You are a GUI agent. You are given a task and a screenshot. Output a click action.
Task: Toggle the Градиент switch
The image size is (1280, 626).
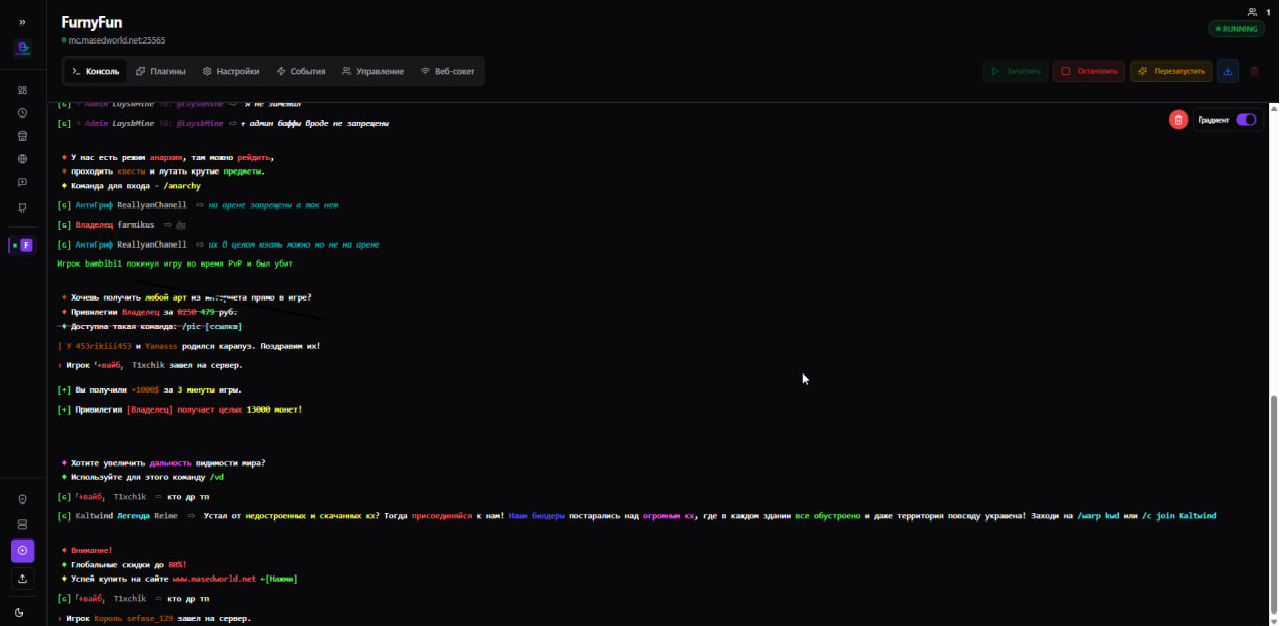point(1244,119)
